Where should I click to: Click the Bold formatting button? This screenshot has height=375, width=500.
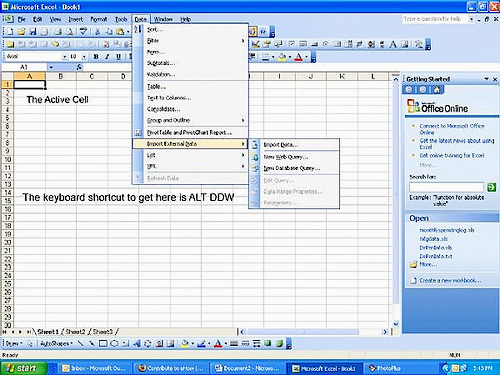coord(96,57)
